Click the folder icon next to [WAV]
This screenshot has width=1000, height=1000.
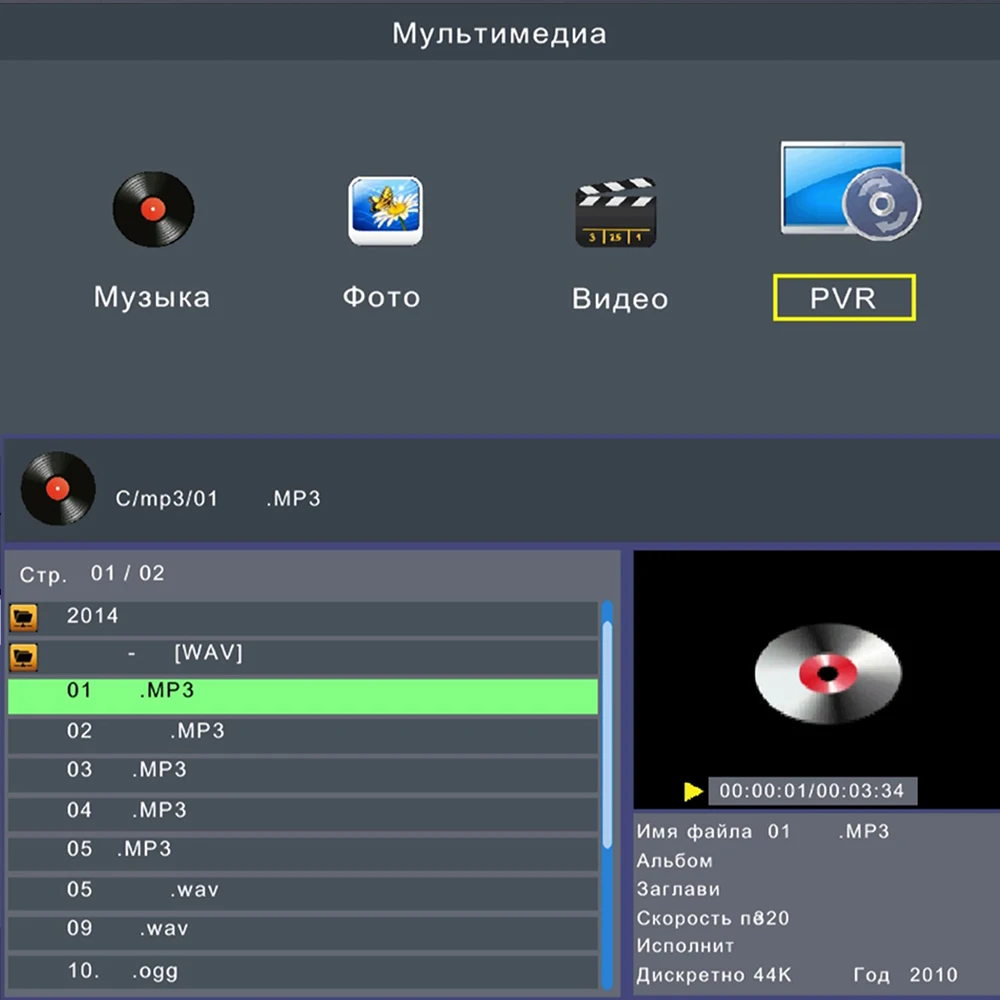[x=24, y=657]
